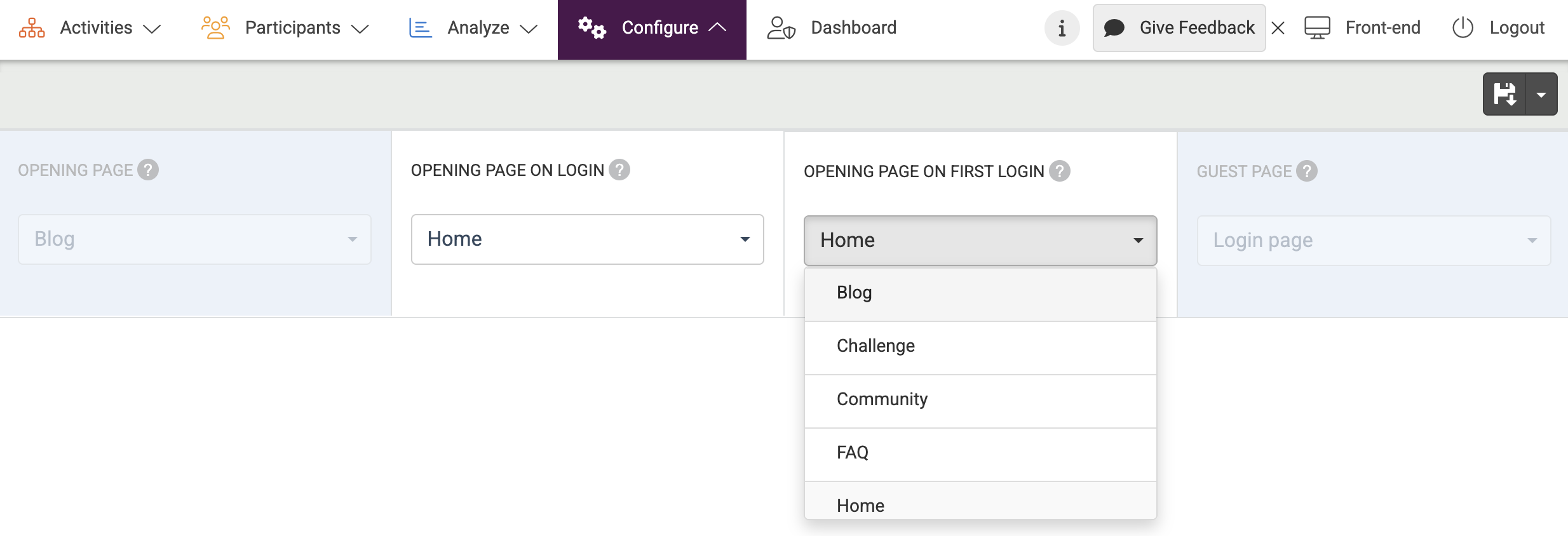Image resolution: width=1568 pixels, height=536 pixels.
Task: Collapse the Opening Page on First Login dropdown
Action: tap(980, 241)
